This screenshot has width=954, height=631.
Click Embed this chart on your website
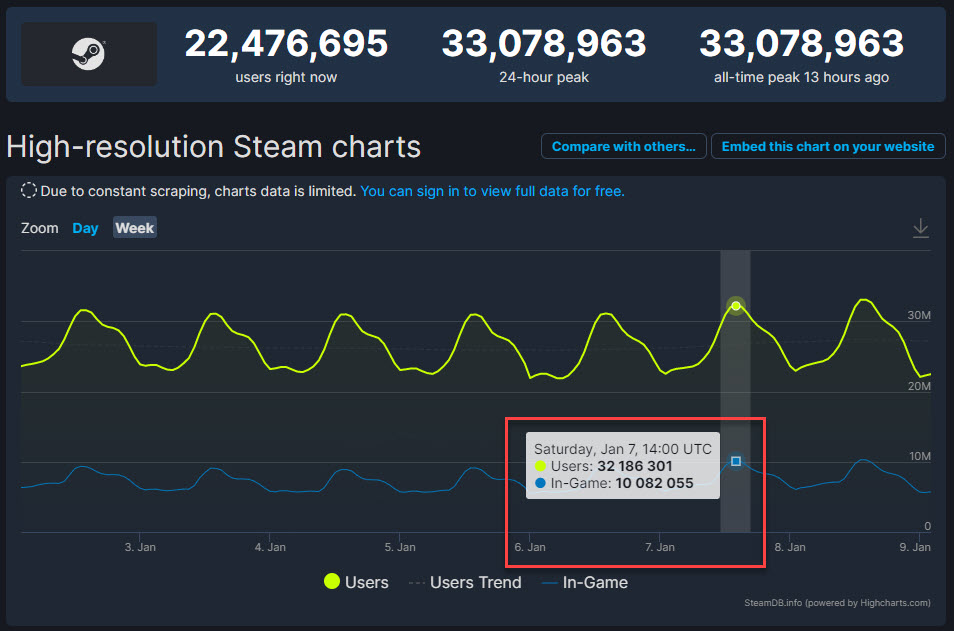pyautogui.click(x=828, y=146)
